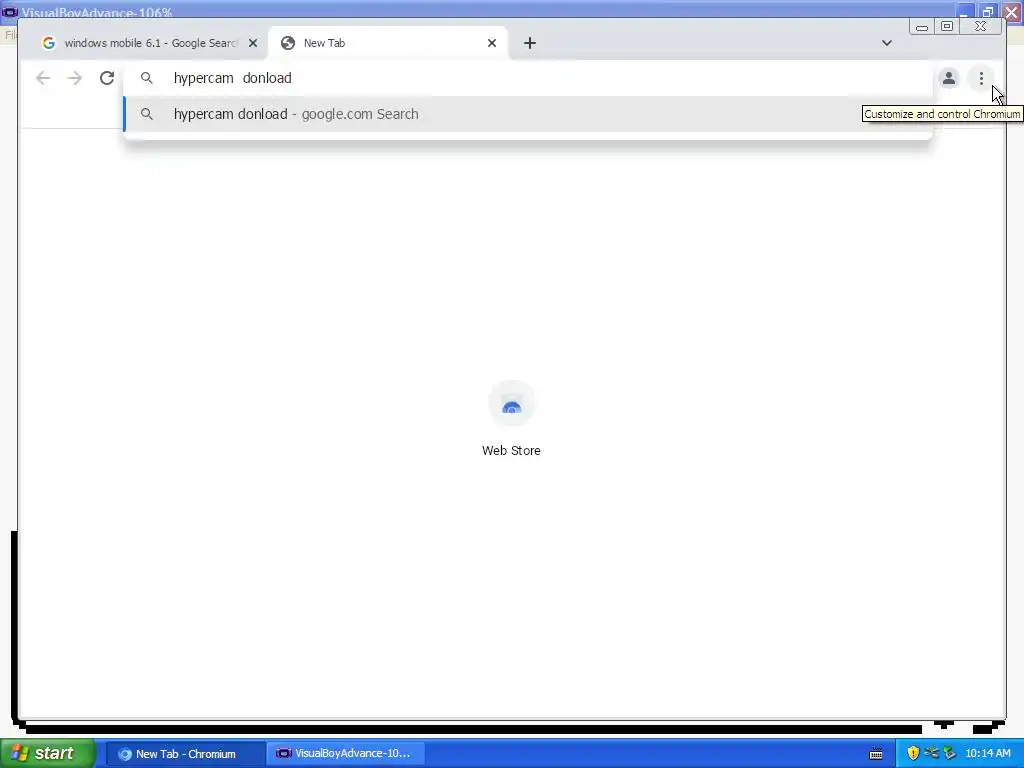
Task: Click the keyboard icon in taskbar
Action: click(876, 754)
